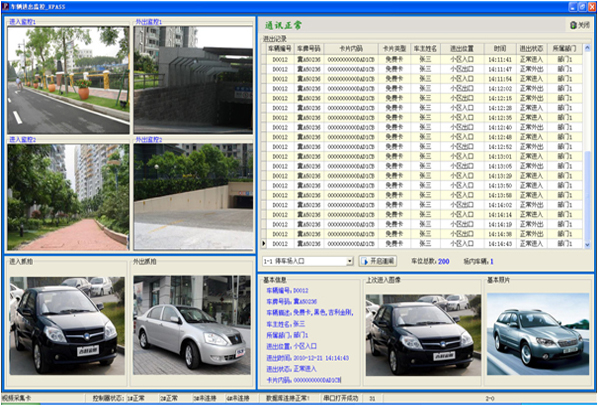
Task: Click the 进入抓拍 black car snapshot
Action: click(67, 326)
